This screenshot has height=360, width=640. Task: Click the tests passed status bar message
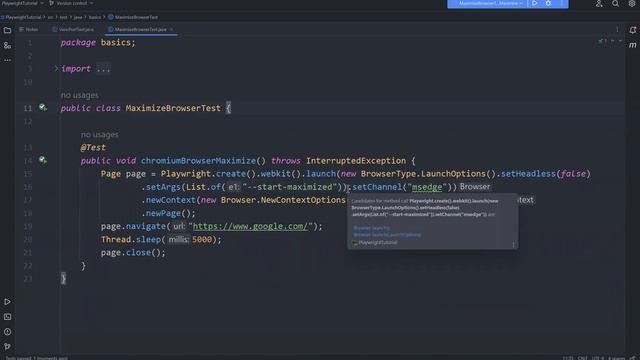37,358
